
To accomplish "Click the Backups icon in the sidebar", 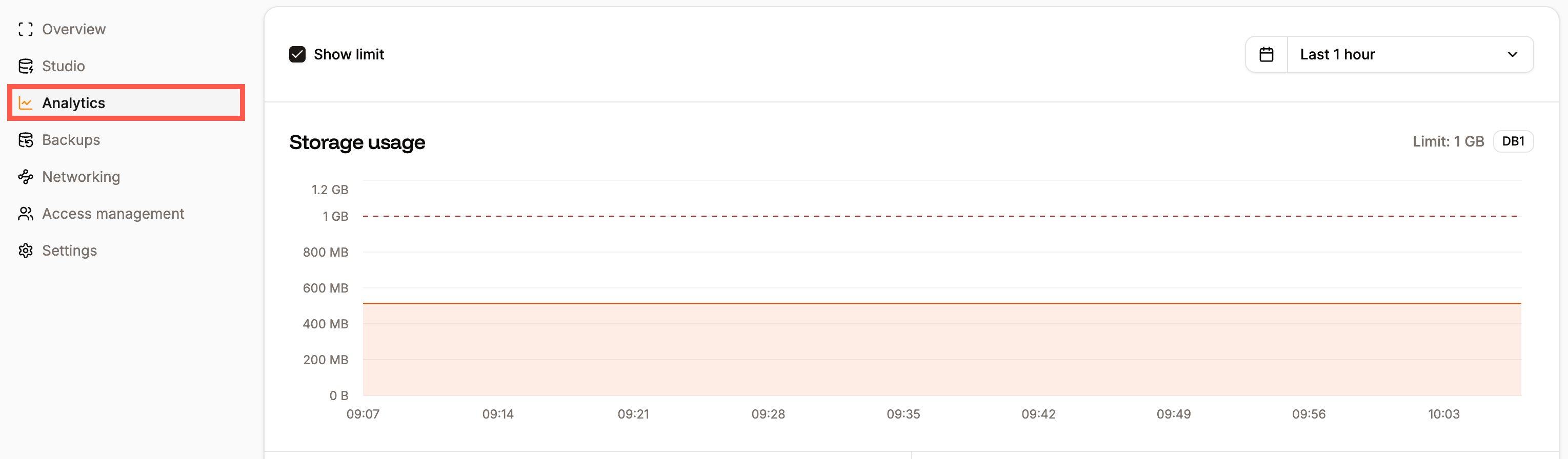I will click(26, 140).
